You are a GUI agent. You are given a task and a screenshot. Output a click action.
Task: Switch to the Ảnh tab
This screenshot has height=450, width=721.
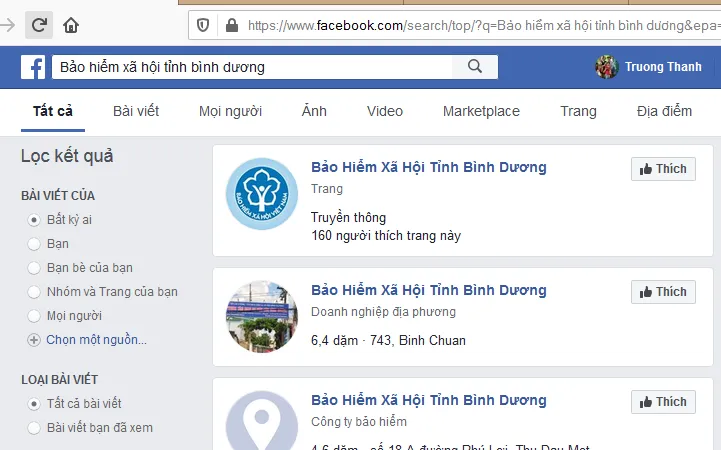point(314,111)
